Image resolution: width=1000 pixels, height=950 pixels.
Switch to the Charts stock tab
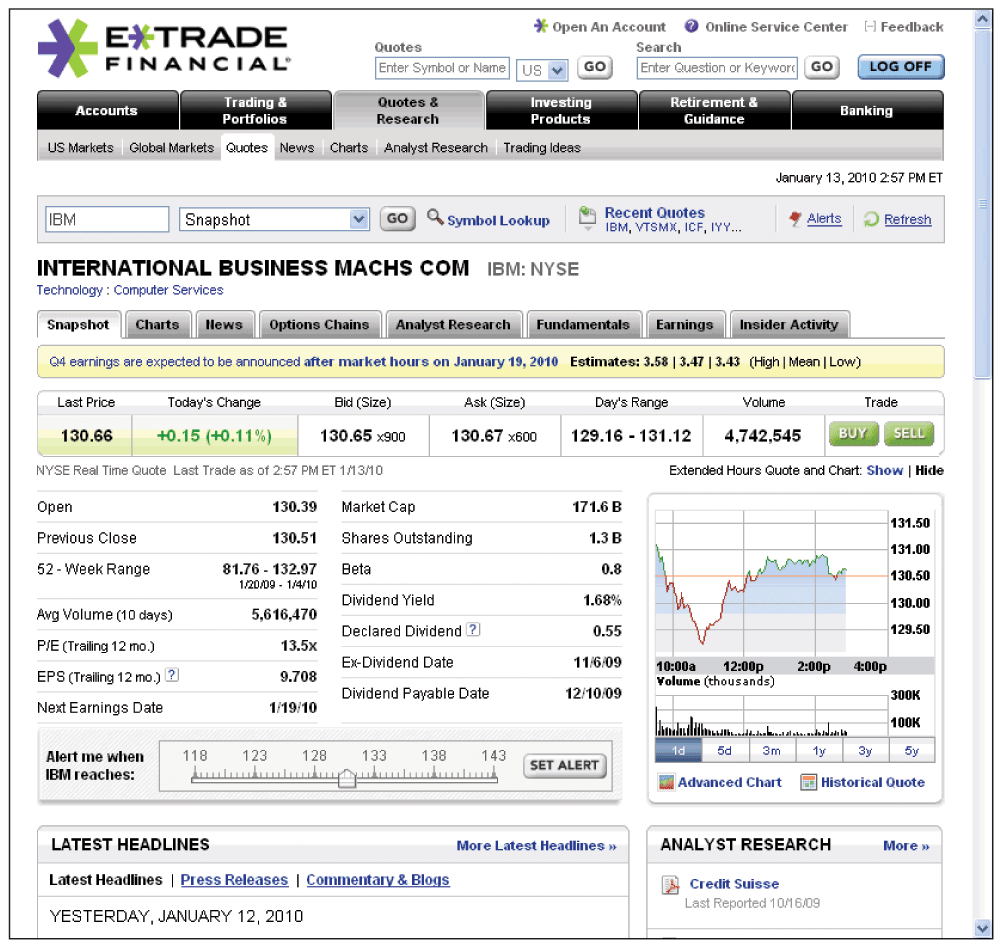click(x=158, y=325)
